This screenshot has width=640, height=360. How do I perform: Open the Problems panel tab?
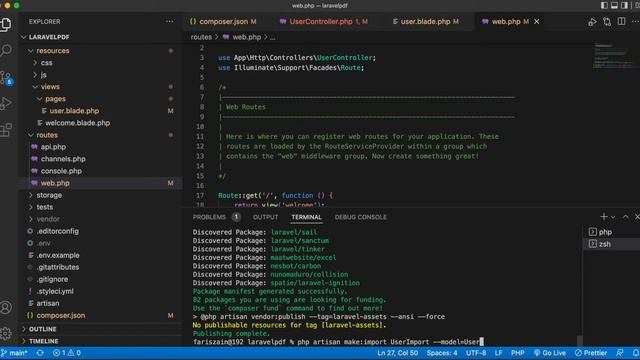point(217,217)
